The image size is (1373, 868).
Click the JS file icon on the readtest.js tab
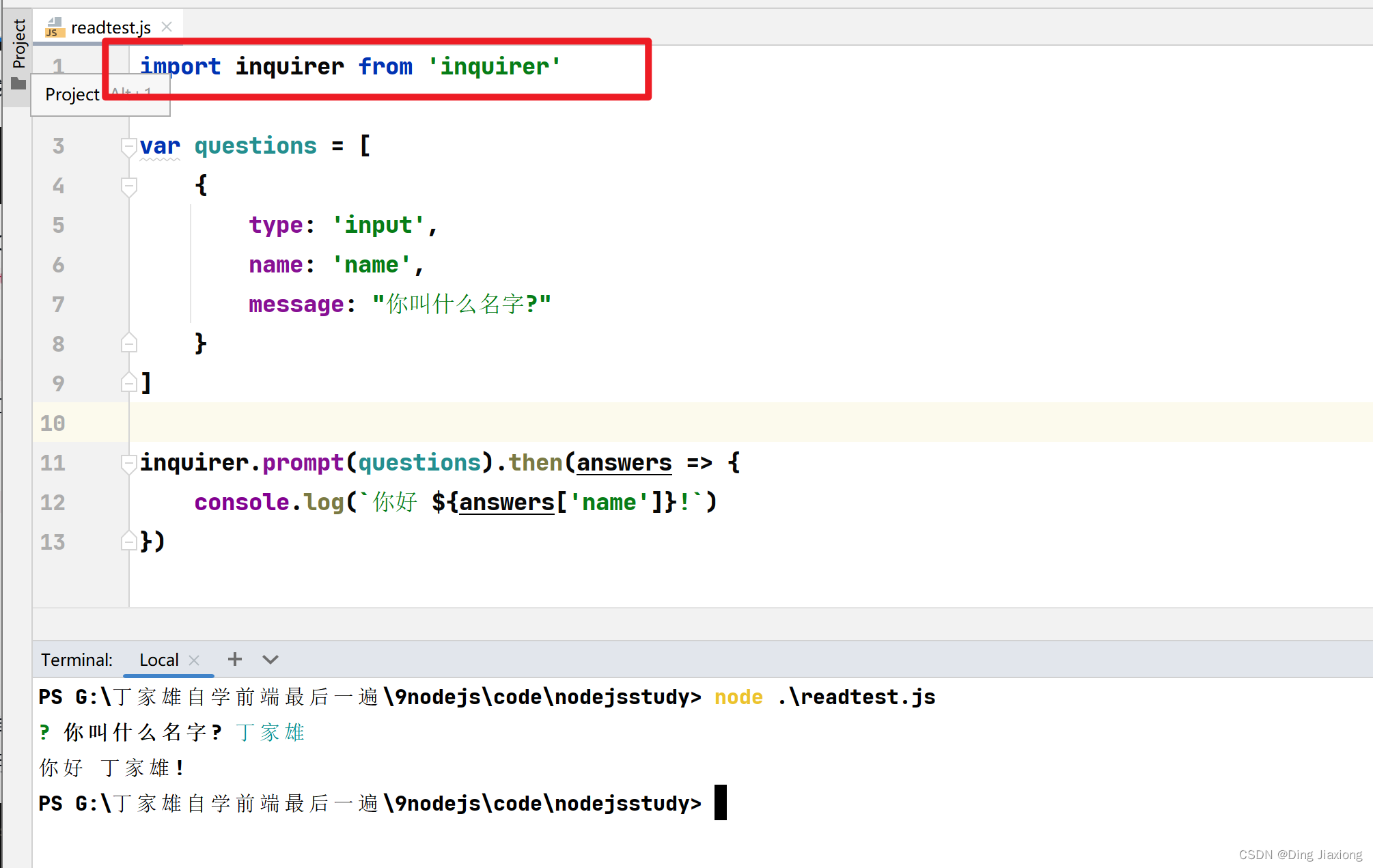point(54,27)
